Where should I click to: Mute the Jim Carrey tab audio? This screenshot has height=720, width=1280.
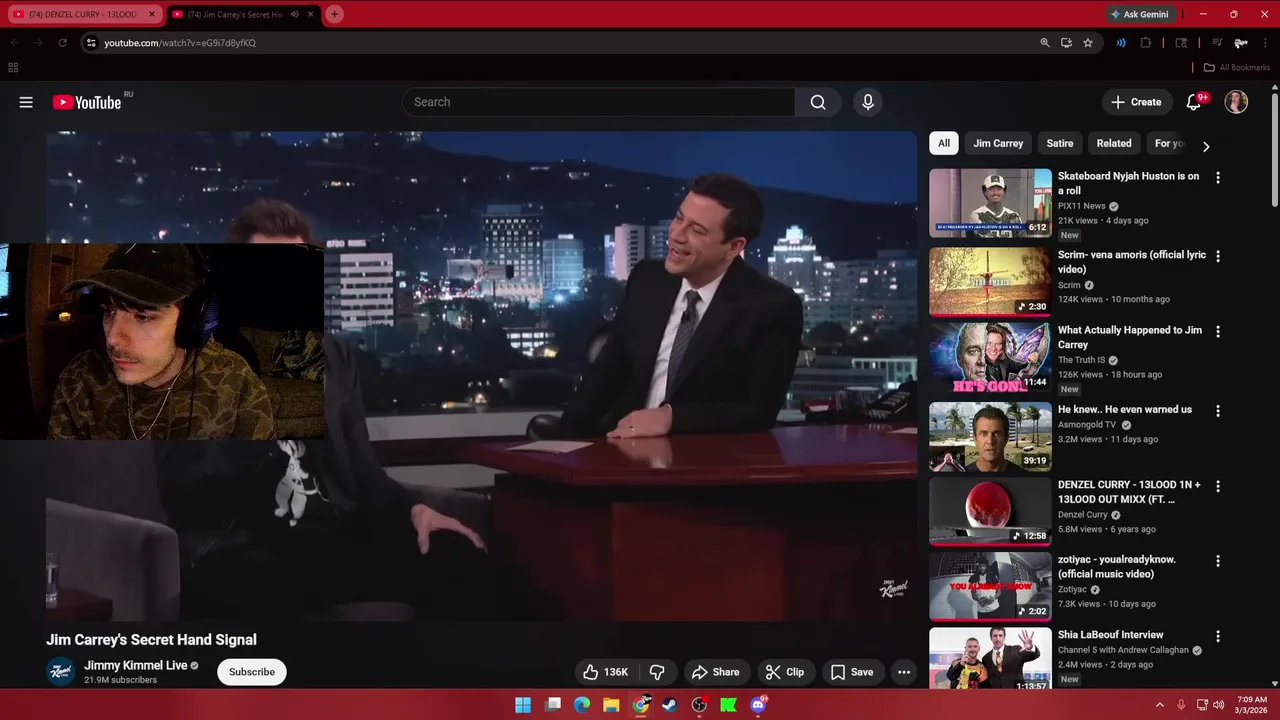294,14
